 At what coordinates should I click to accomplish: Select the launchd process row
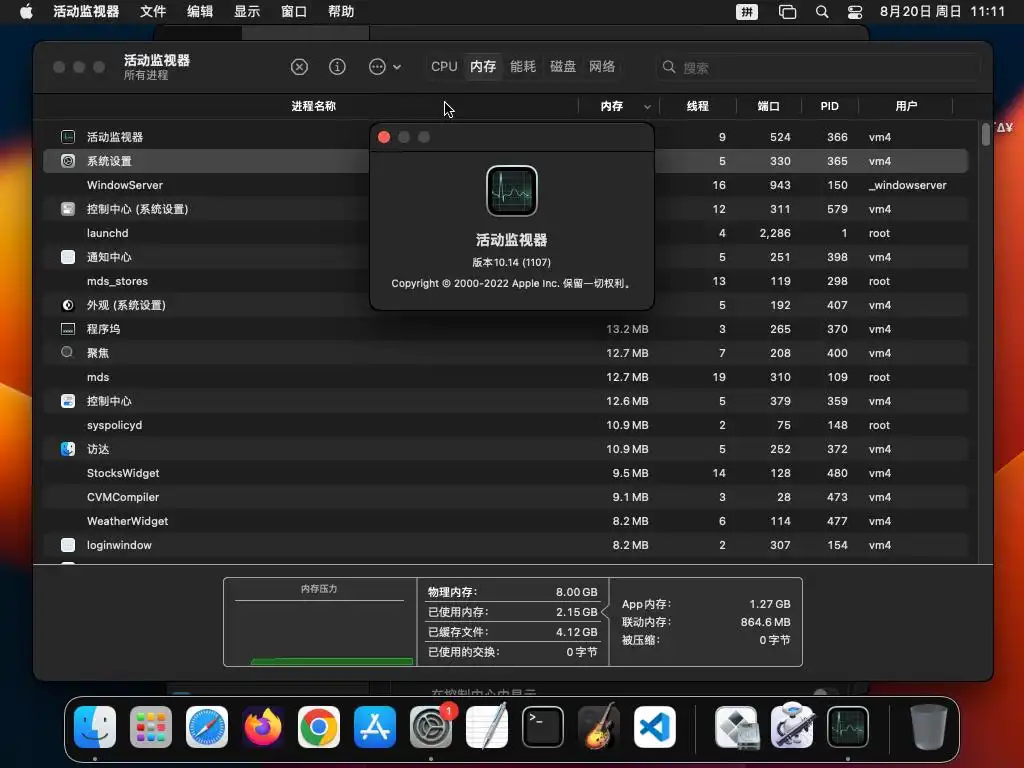tap(505, 233)
